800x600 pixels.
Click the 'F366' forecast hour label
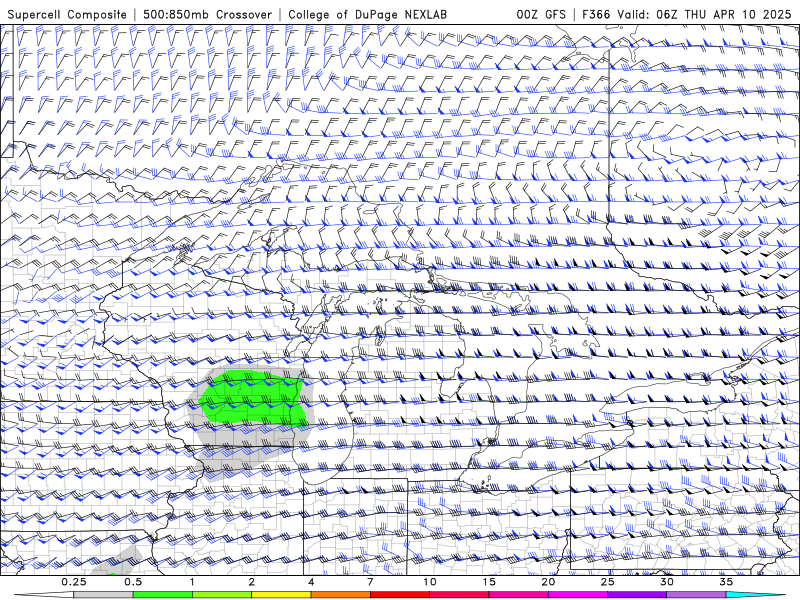[596, 14]
